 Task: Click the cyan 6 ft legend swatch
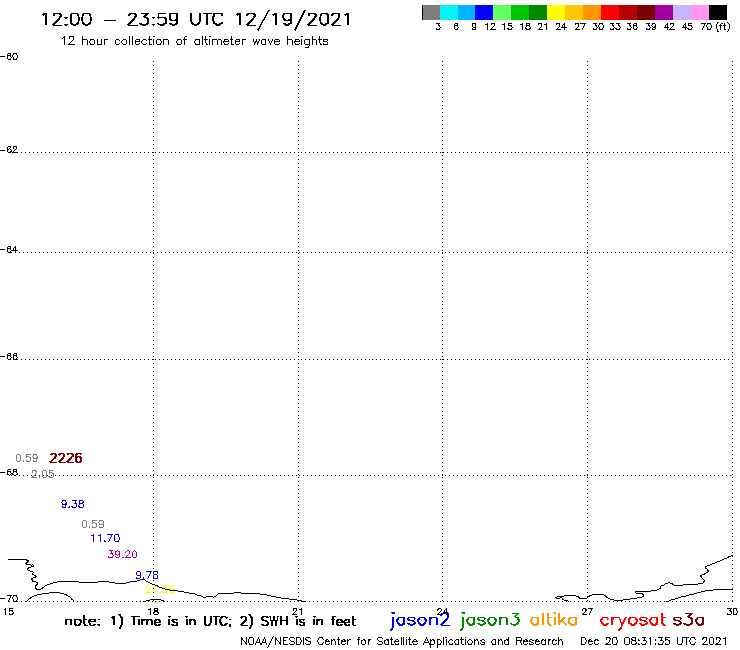(x=449, y=12)
